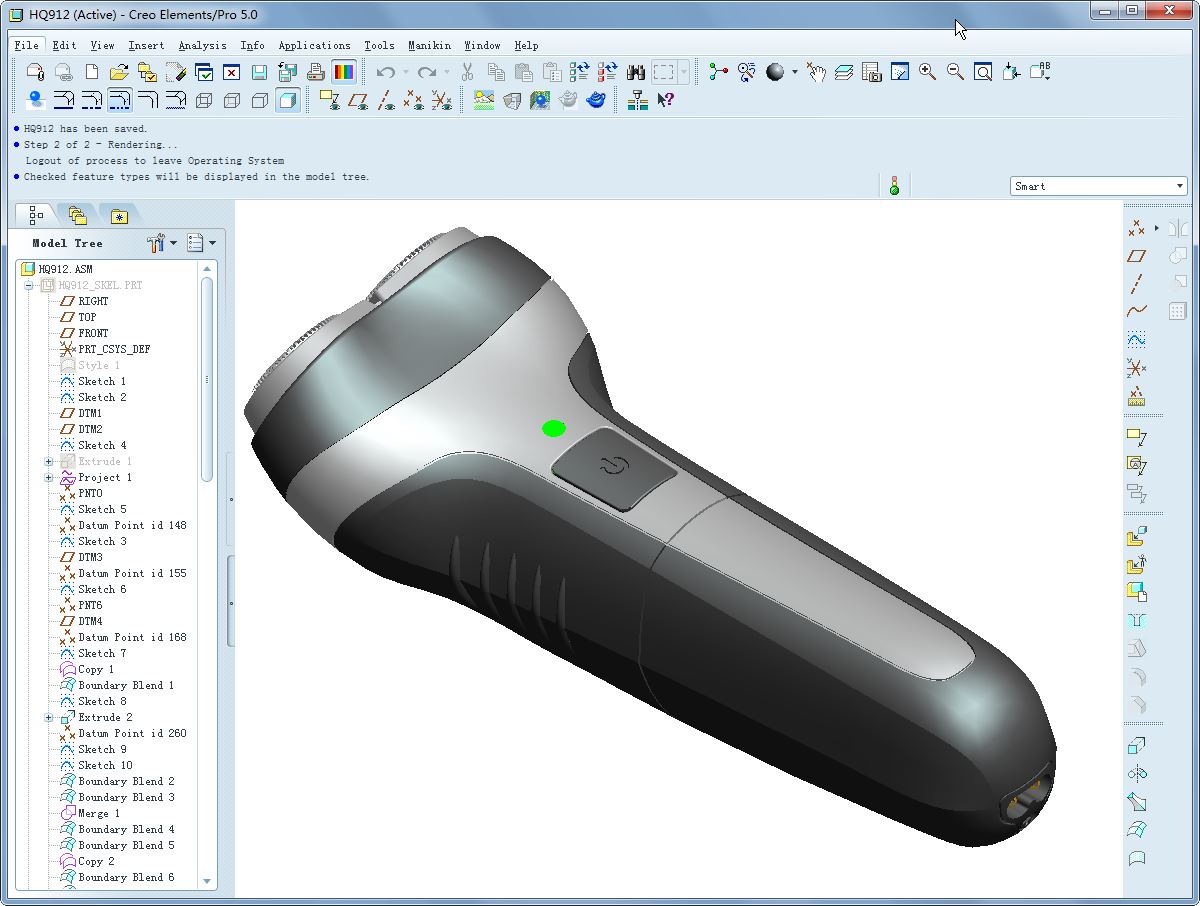Click the Undo arrow icon
The image size is (1200, 906).
tap(385, 72)
